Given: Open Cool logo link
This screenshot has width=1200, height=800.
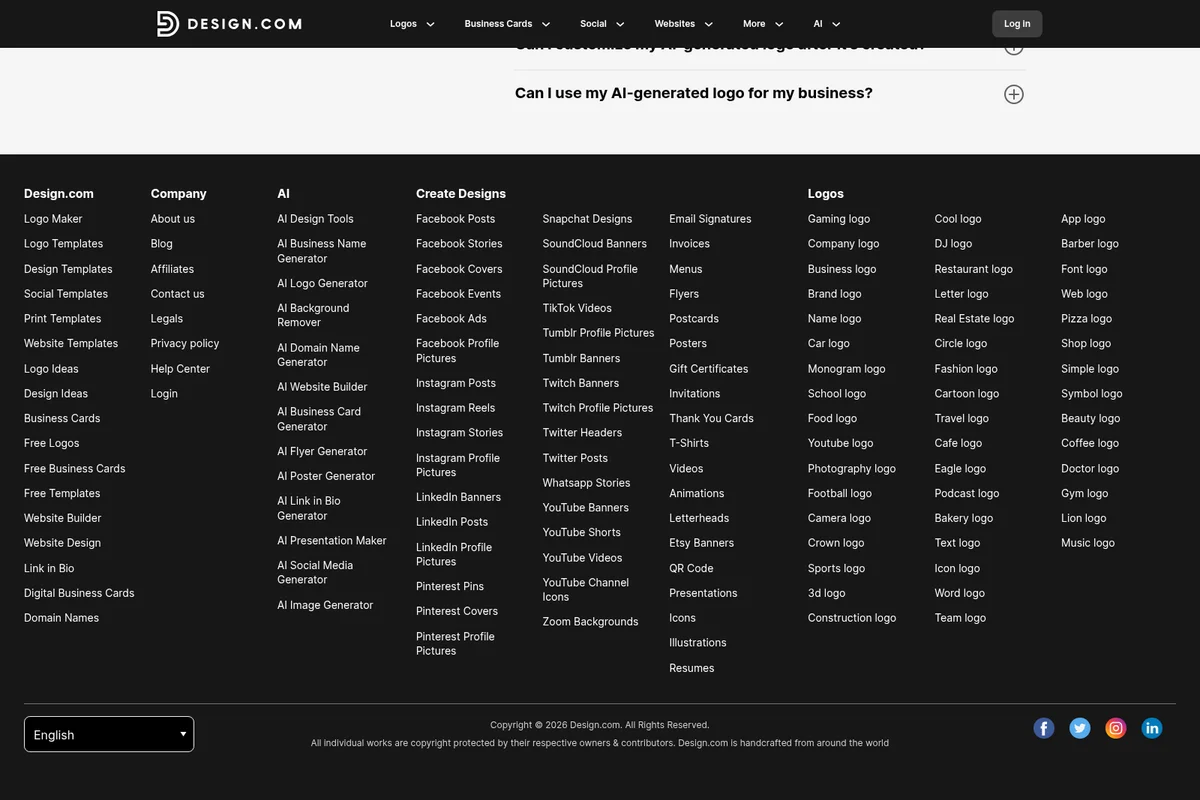Looking at the screenshot, I should click(958, 219).
